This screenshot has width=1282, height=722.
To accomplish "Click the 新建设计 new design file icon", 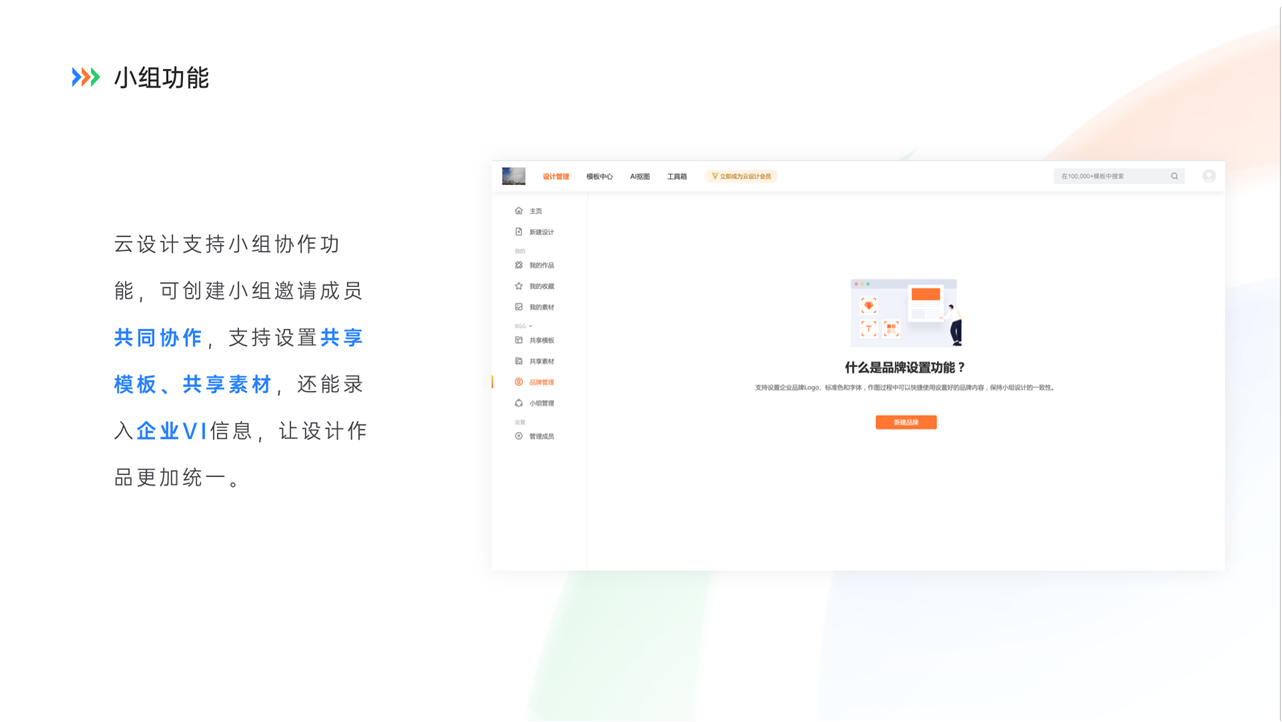I will (x=518, y=232).
